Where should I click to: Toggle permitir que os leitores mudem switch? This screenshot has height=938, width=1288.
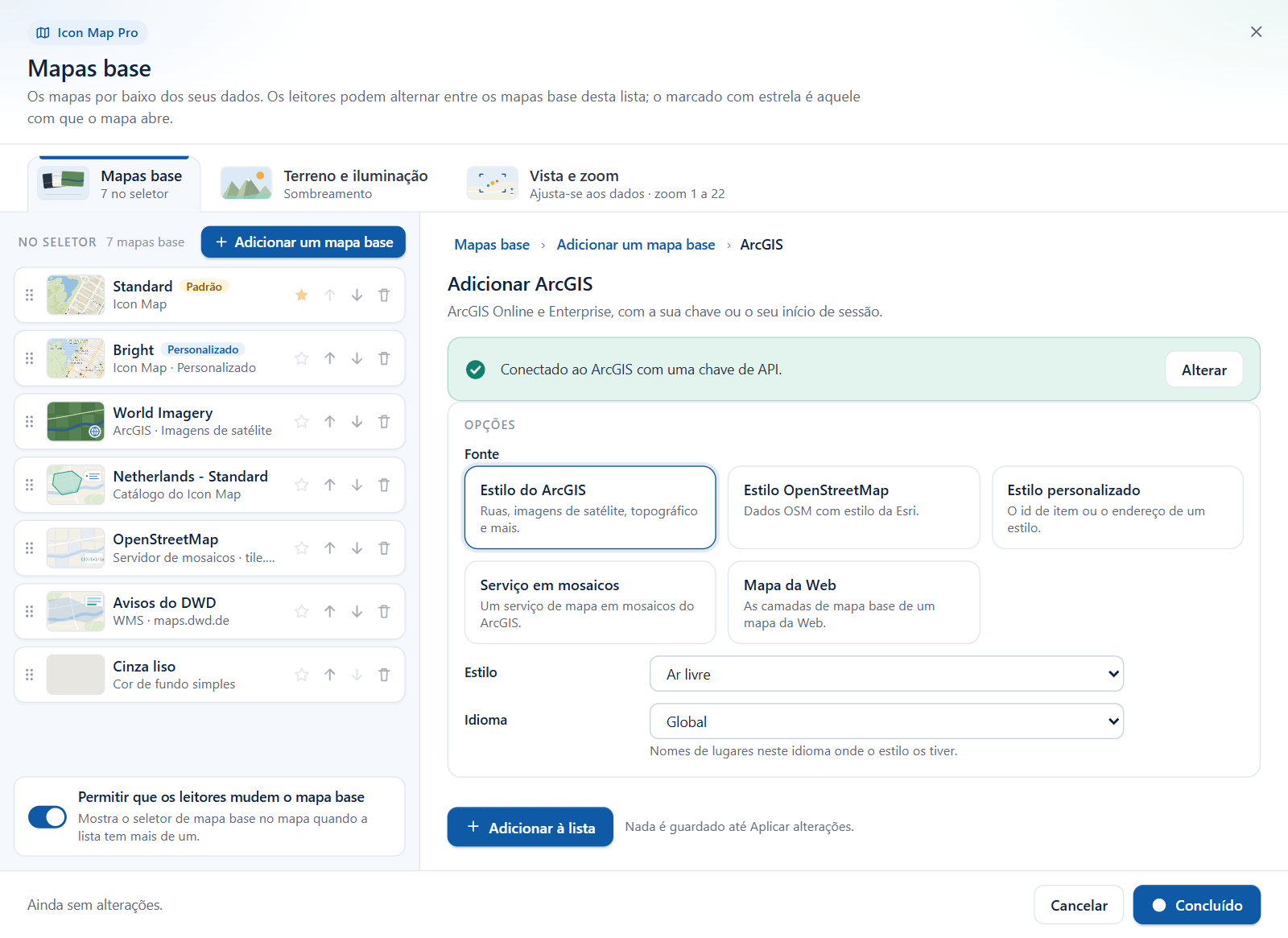(x=47, y=816)
